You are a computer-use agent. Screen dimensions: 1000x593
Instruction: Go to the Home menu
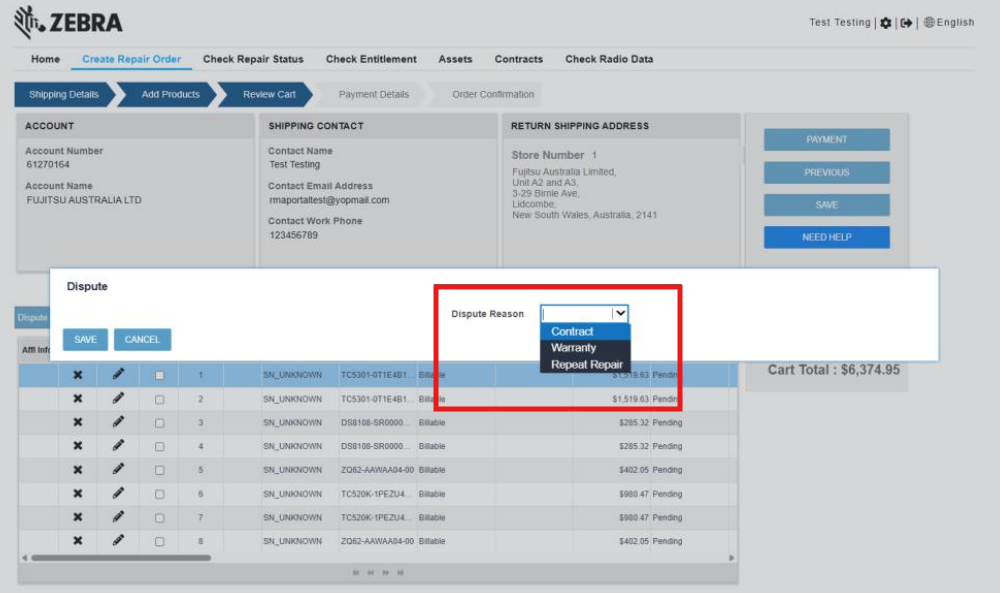(45, 59)
